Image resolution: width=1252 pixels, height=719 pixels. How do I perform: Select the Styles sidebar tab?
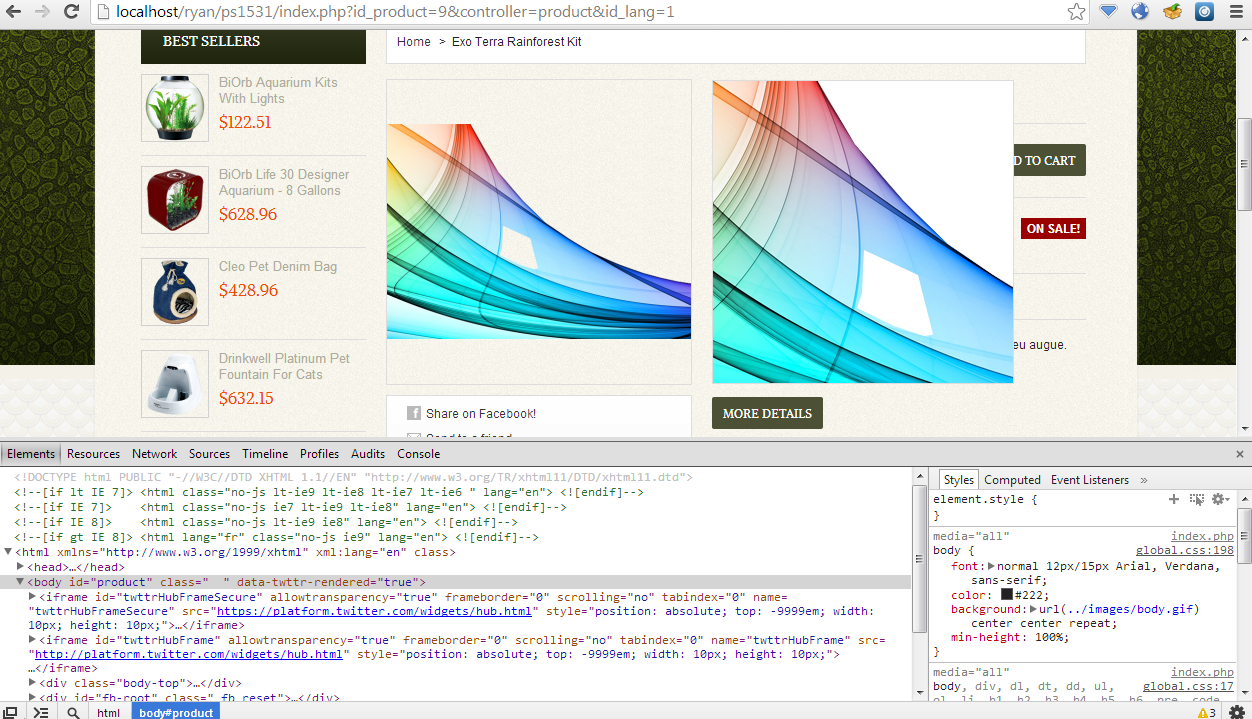pos(958,480)
